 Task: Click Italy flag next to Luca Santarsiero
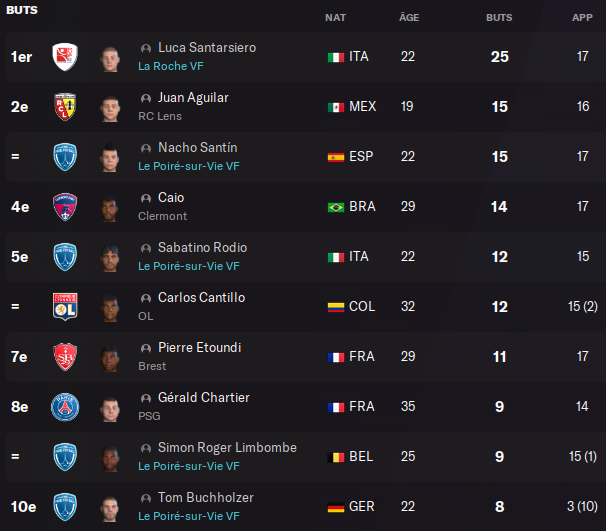[336, 57]
